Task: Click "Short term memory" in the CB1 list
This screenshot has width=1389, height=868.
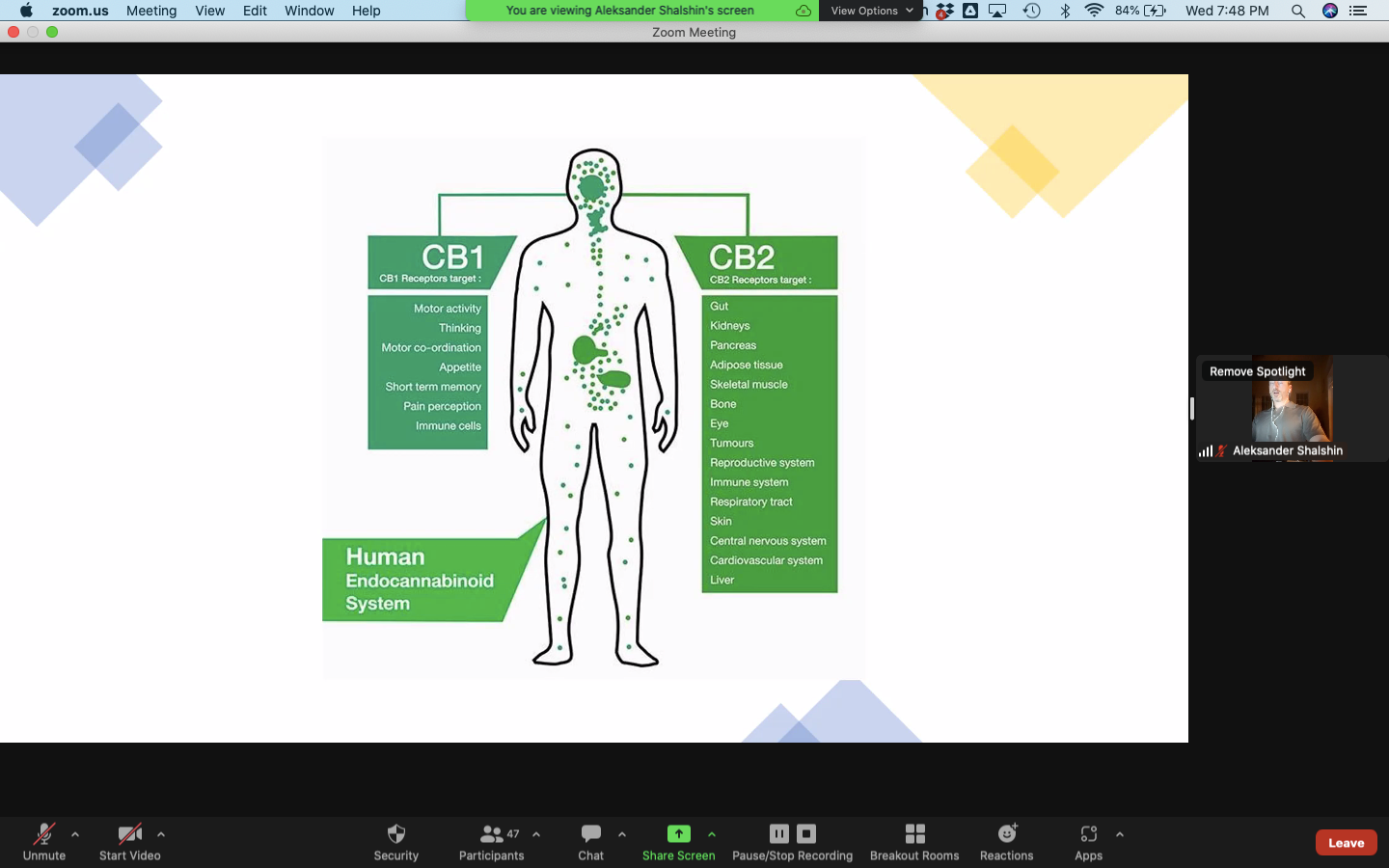Action: pyautogui.click(x=433, y=387)
